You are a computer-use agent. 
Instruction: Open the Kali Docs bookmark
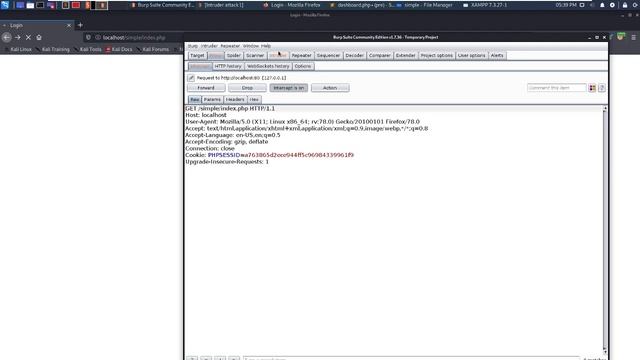(119, 49)
